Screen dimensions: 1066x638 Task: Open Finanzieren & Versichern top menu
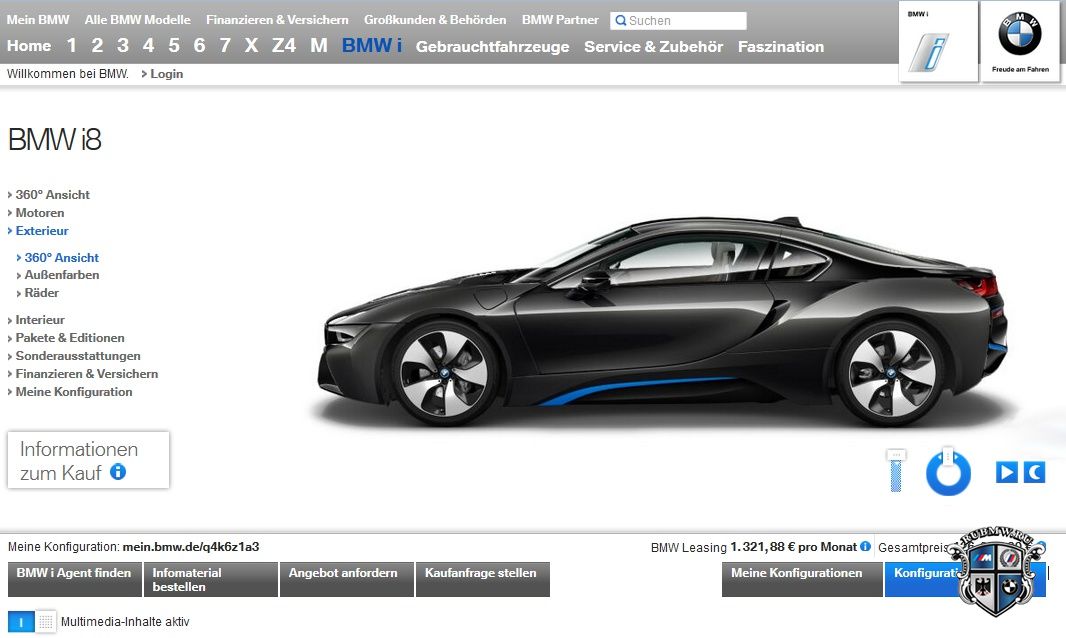[277, 20]
